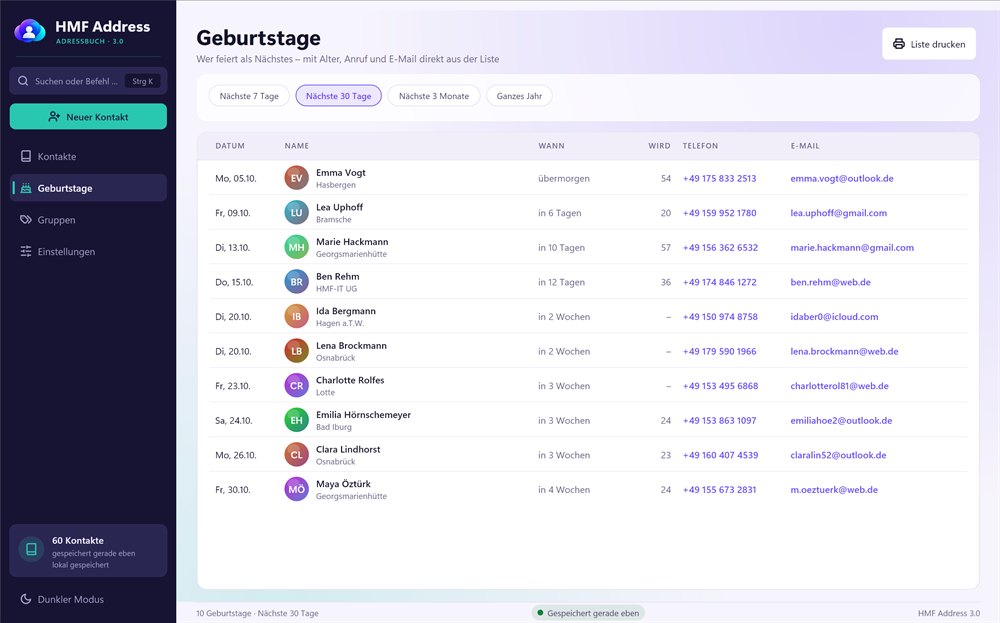Call Emma Vogt at +49 175 833 2513
1000x623 pixels.
click(x=719, y=179)
